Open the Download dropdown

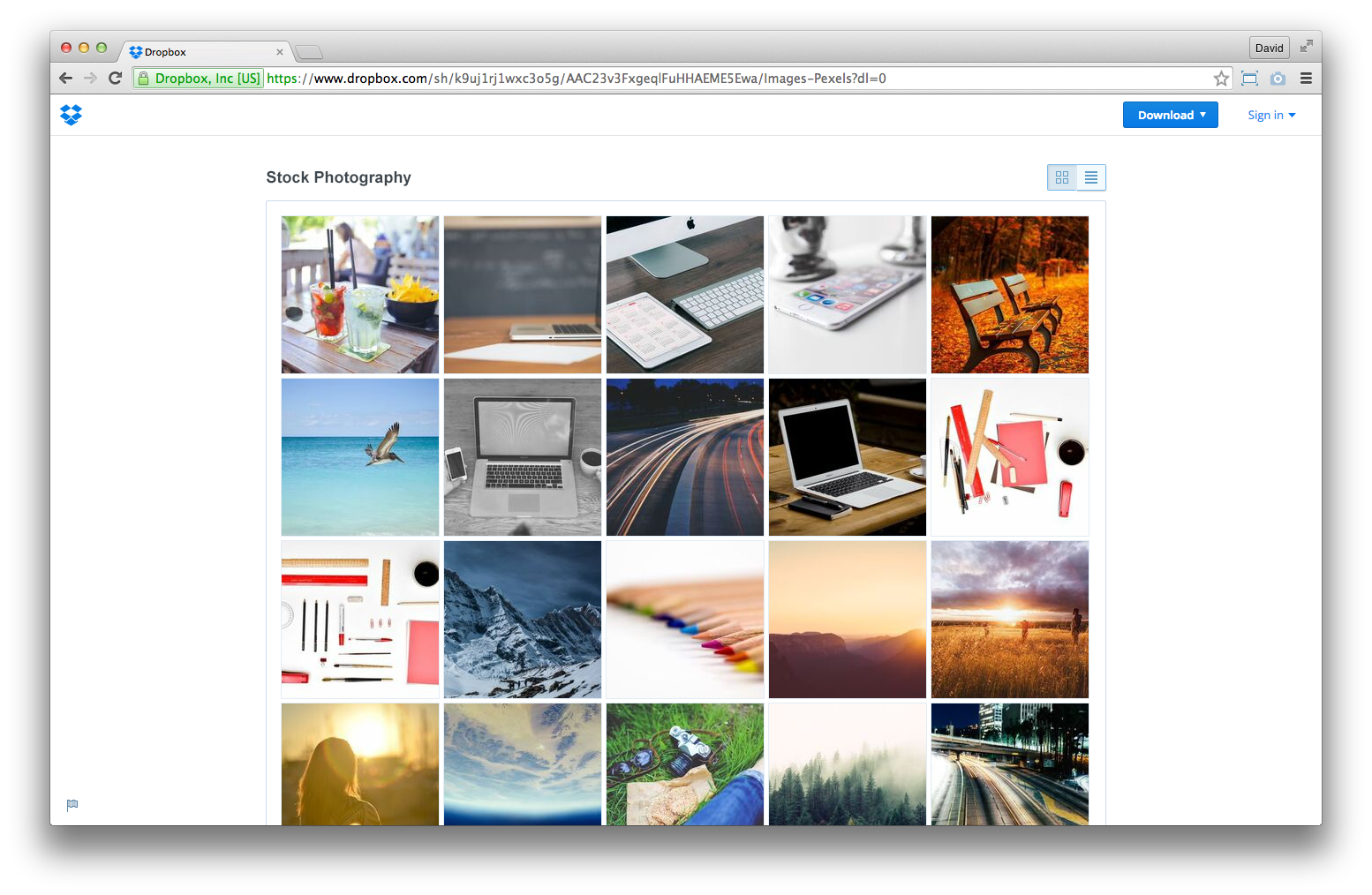[x=1170, y=115]
